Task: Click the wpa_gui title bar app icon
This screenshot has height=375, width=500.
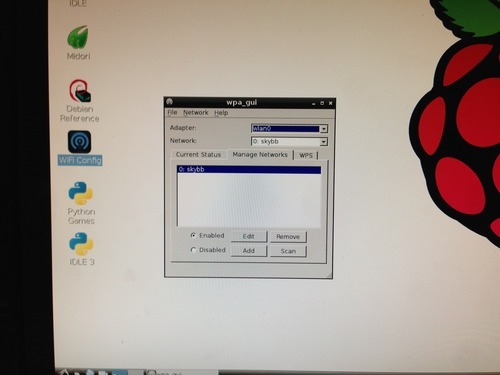Action: pos(169,102)
